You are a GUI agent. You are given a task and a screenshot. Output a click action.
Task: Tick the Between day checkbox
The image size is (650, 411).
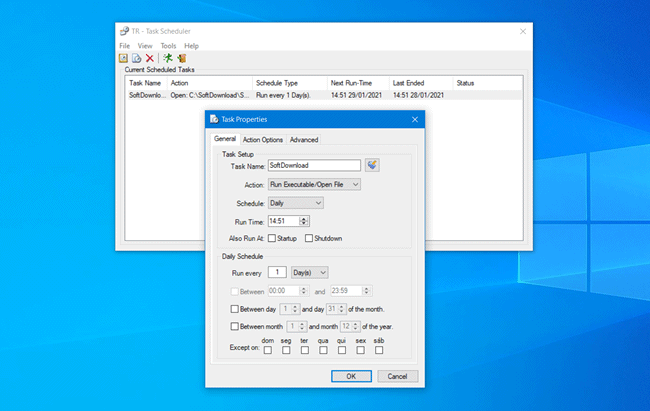pyautogui.click(x=235, y=309)
